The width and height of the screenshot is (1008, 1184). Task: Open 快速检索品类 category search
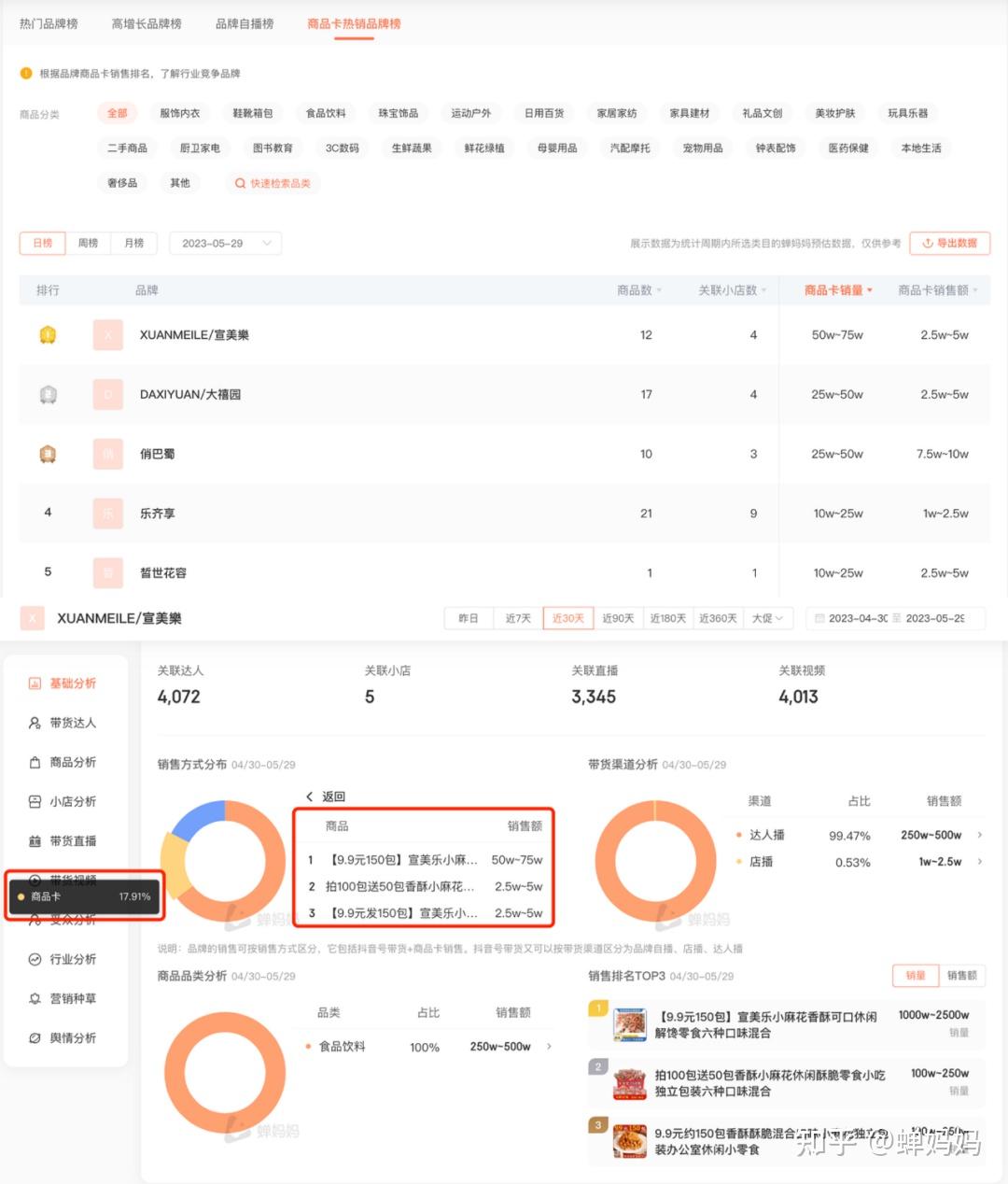(x=273, y=183)
